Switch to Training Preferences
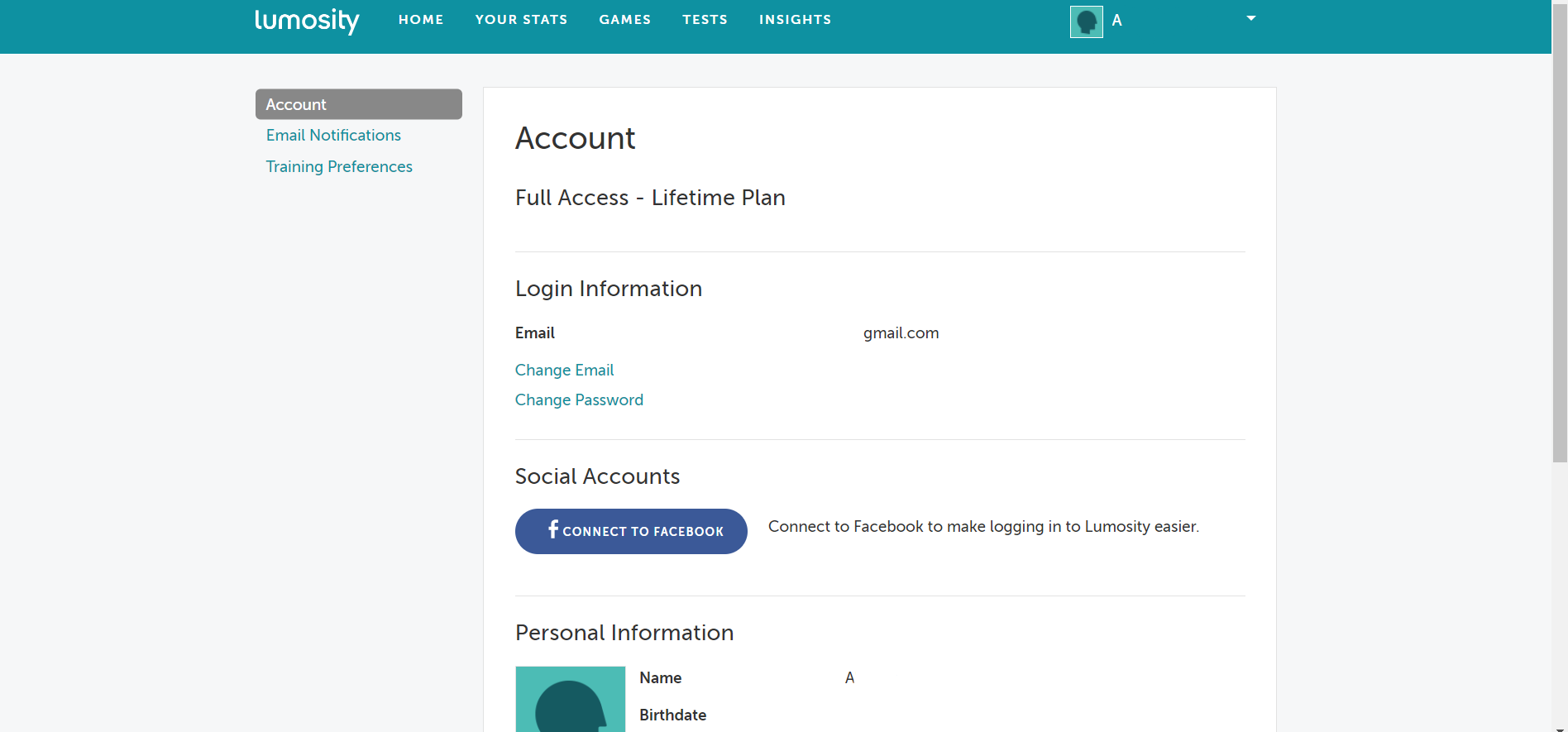Image resolution: width=1568 pixels, height=732 pixels. pyautogui.click(x=339, y=166)
